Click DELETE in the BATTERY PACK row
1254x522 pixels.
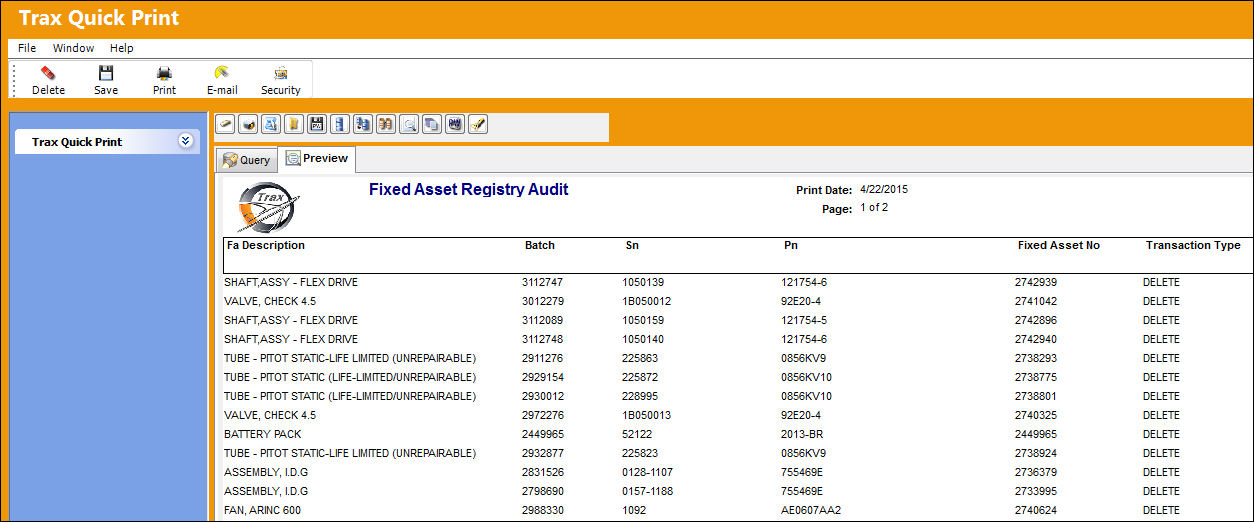coord(1161,434)
